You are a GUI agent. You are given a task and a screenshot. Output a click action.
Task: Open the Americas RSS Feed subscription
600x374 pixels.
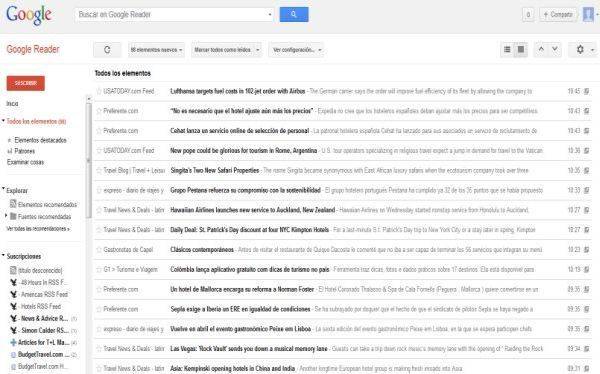tap(39, 294)
